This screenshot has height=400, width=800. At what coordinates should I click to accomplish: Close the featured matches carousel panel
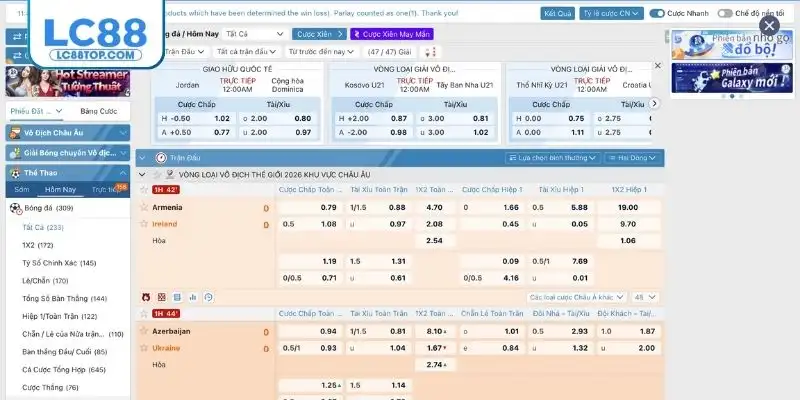tap(657, 65)
